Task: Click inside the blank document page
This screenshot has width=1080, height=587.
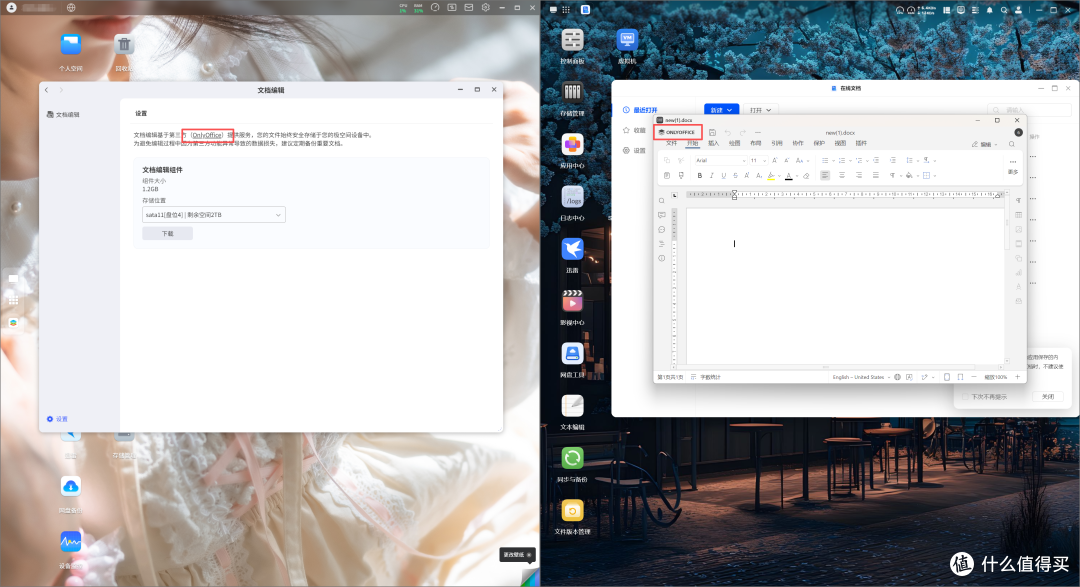Action: [x=845, y=286]
